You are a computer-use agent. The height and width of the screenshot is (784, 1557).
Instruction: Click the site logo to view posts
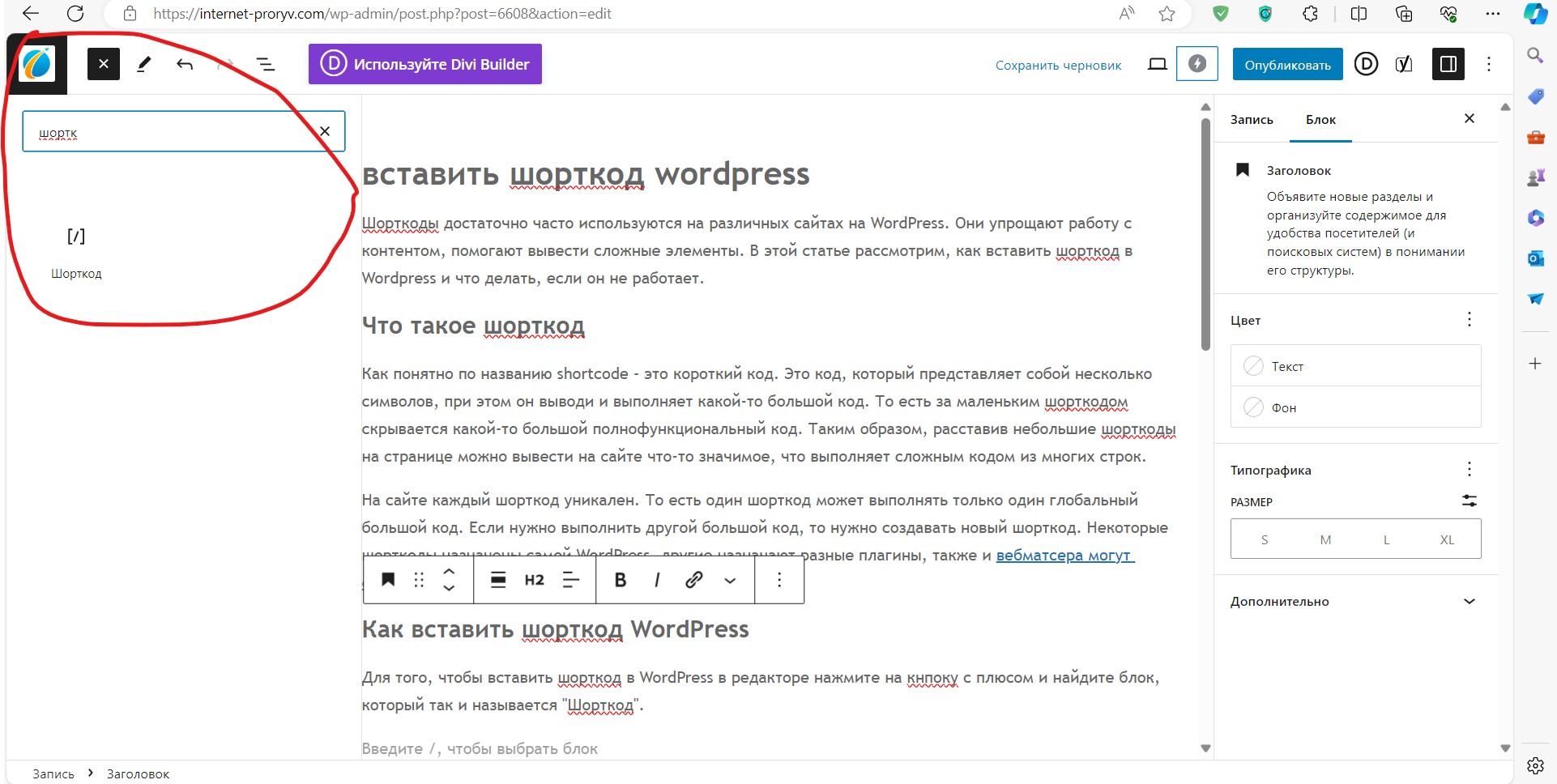pos(37,64)
